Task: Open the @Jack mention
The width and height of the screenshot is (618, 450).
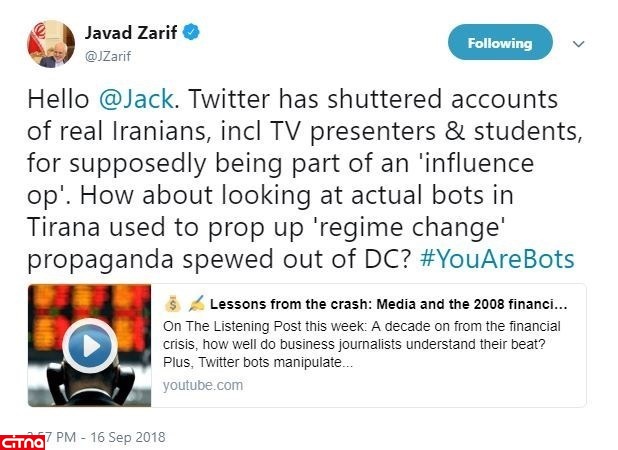Action: (x=127, y=99)
